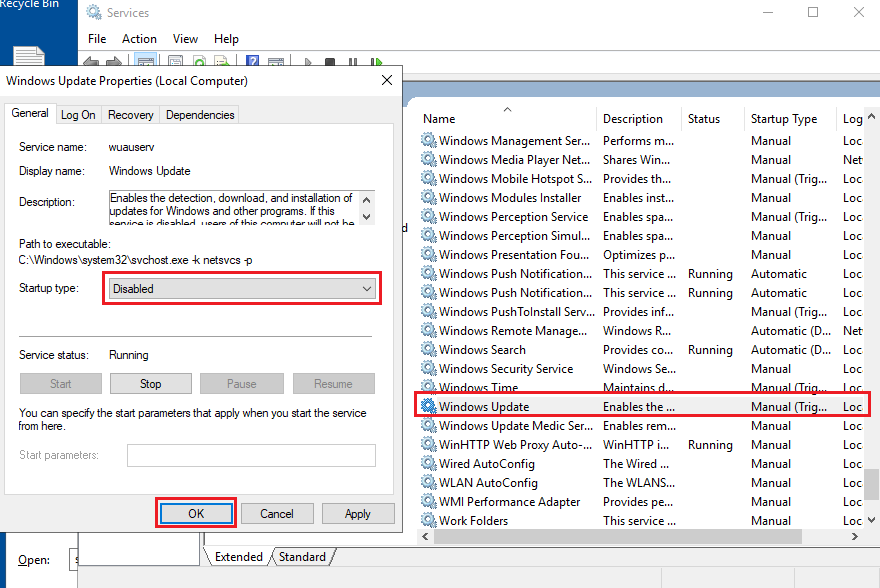This screenshot has width=880, height=588.
Task: Click the Back arrow in Services toolbar
Action: tap(91, 61)
